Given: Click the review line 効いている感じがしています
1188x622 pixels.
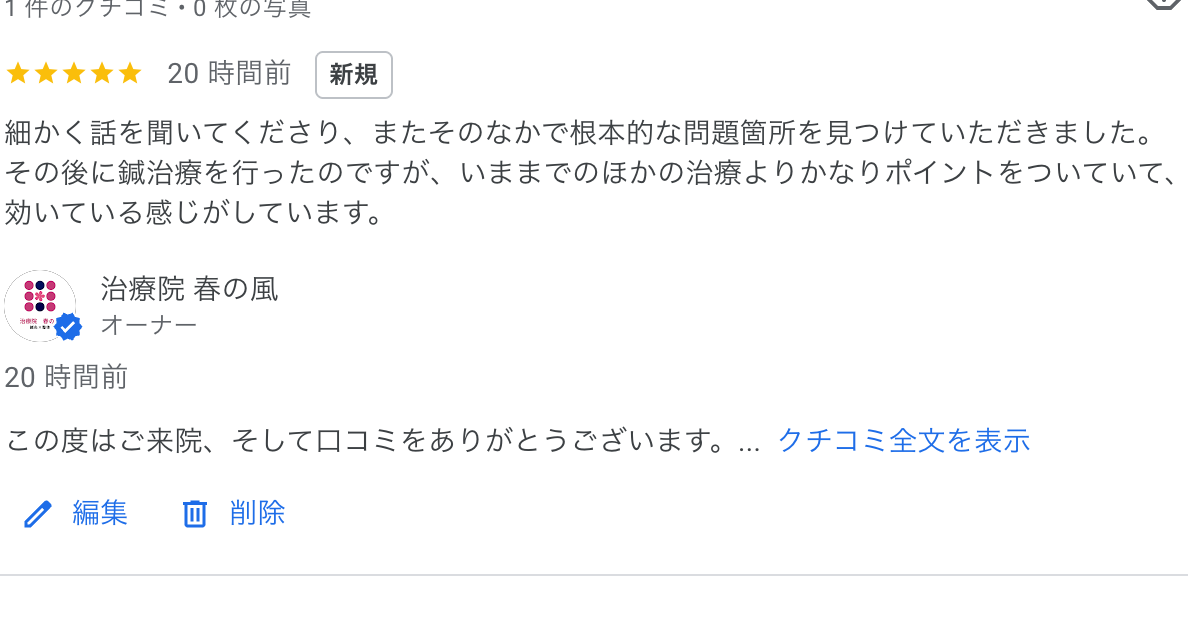Looking at the screenshot, I should 194,213.
